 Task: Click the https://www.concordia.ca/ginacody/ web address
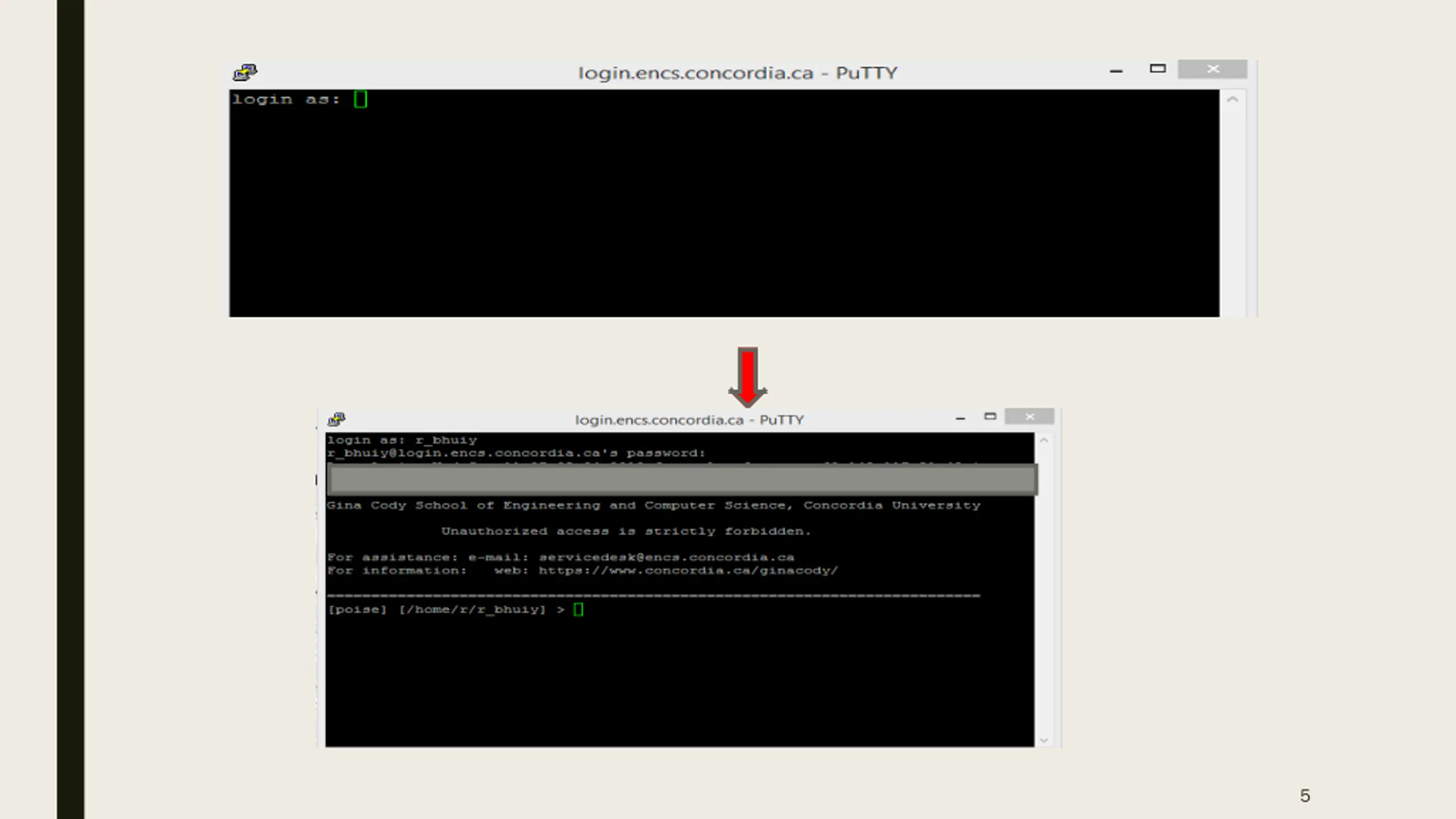tap(688, 570)
